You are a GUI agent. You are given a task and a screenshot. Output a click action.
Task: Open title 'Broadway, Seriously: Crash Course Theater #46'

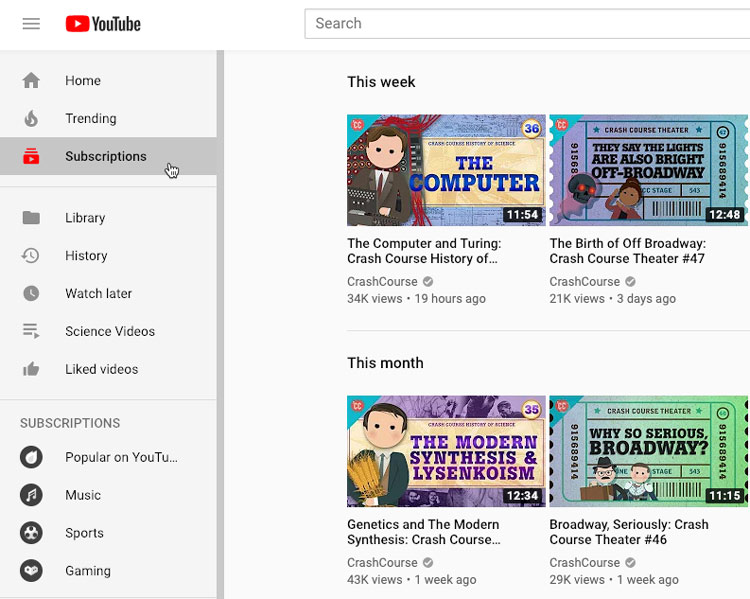point(629,532)
